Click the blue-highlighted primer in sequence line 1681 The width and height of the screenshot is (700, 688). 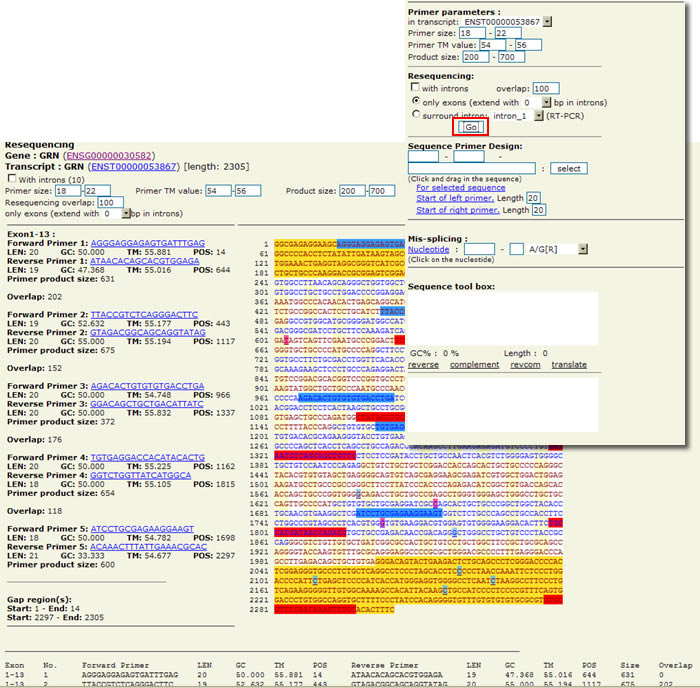(x=399, y=513)
